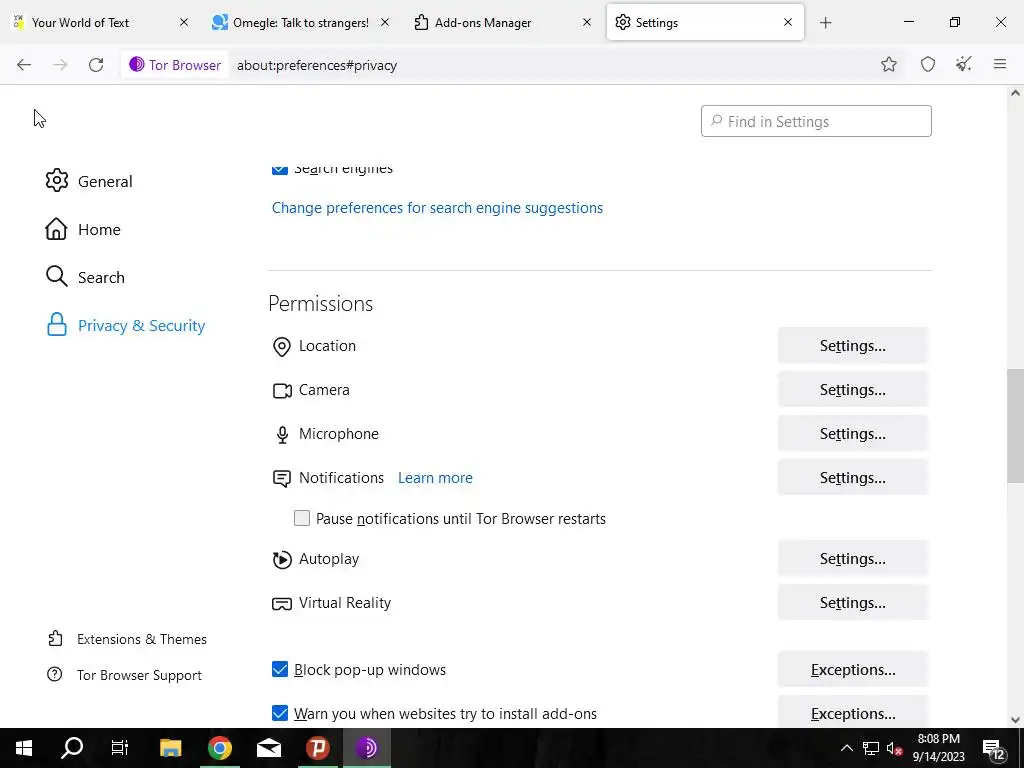This screenshot has width=1024, height=768.
Task: Close the Settings tab
Action: point(788,22)
